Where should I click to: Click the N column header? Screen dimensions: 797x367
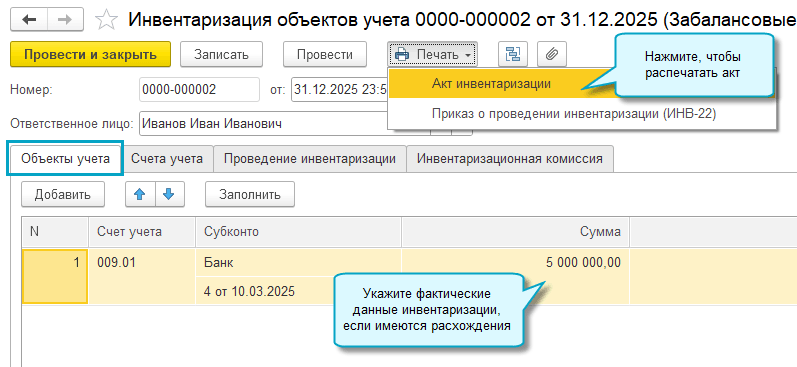55,232
